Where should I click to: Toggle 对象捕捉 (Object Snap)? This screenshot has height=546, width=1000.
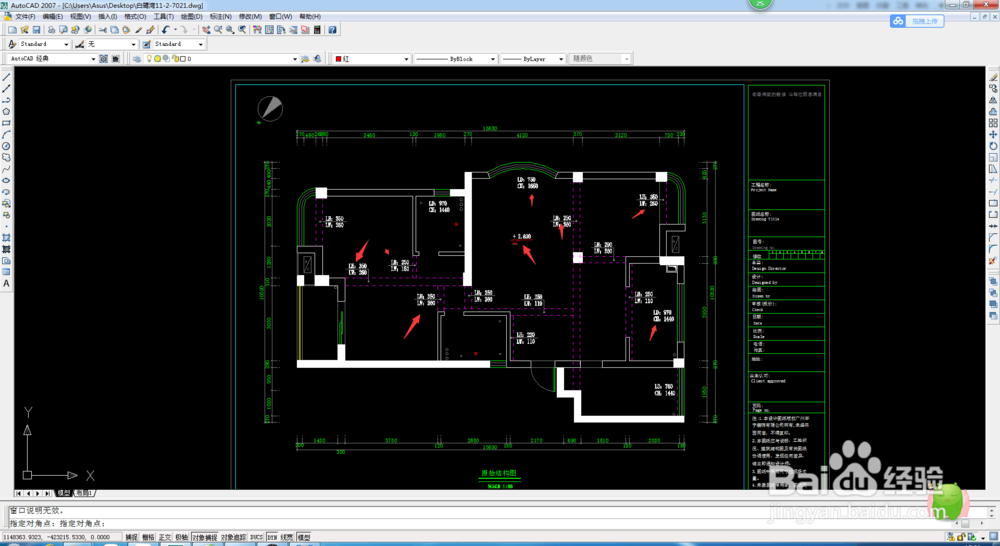[204, 538]
